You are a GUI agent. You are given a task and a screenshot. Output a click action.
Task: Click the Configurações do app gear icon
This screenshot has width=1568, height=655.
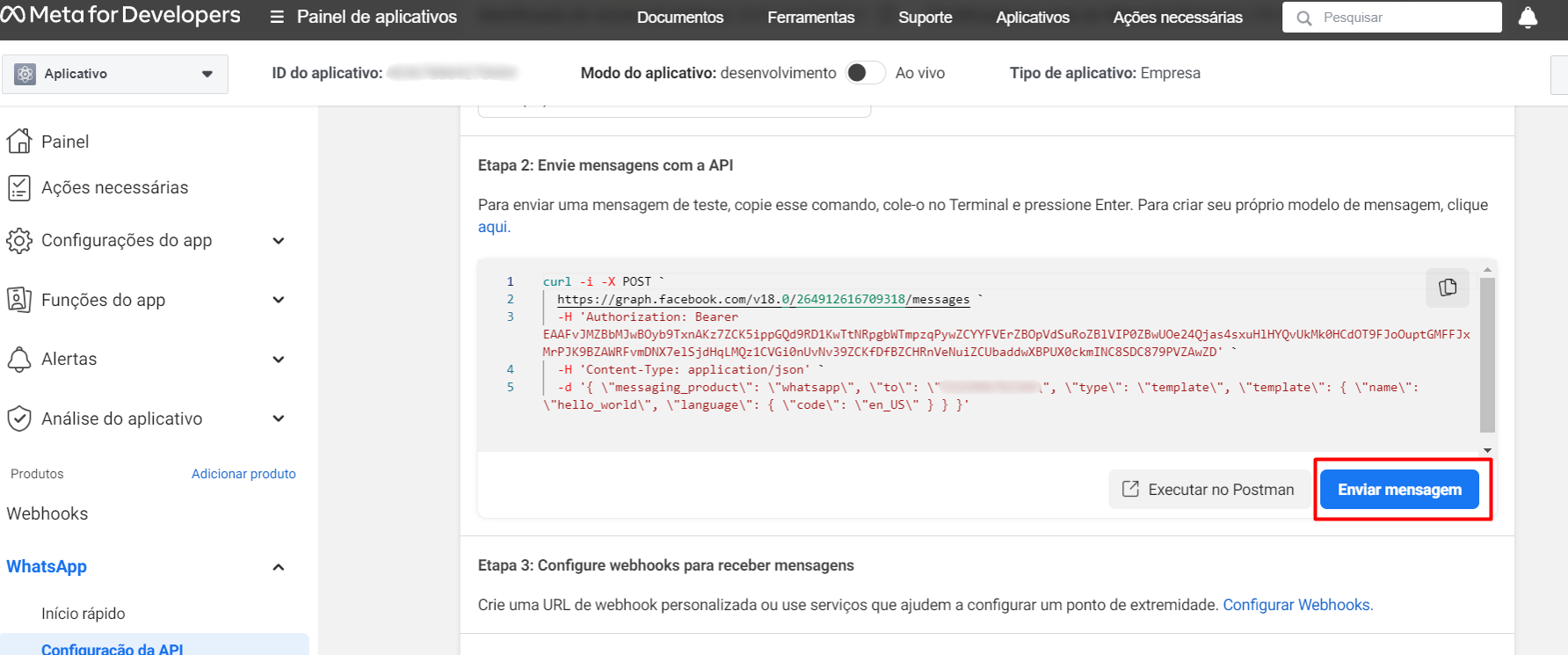(19, 240)
